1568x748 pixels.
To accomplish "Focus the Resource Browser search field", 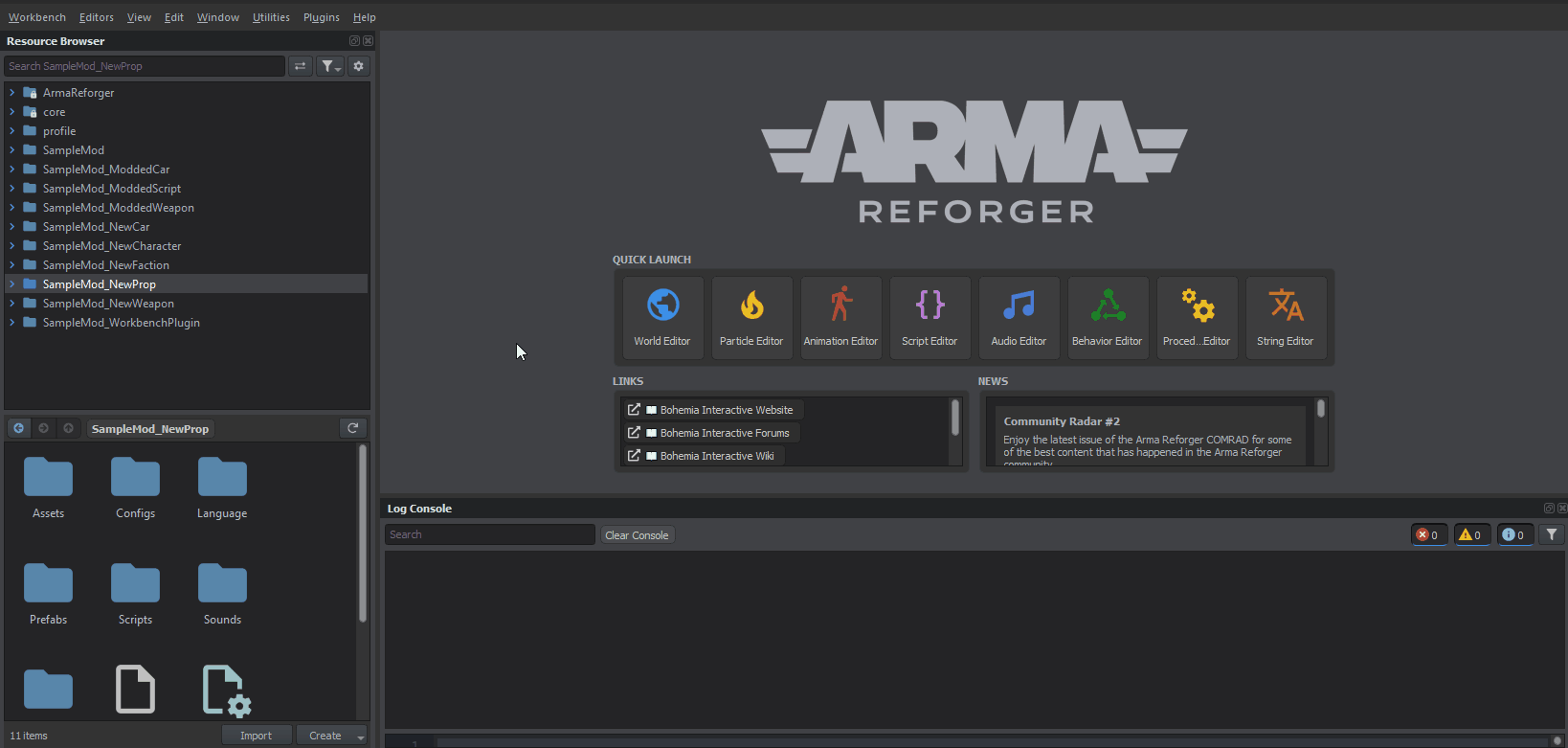I will point(145,66).
